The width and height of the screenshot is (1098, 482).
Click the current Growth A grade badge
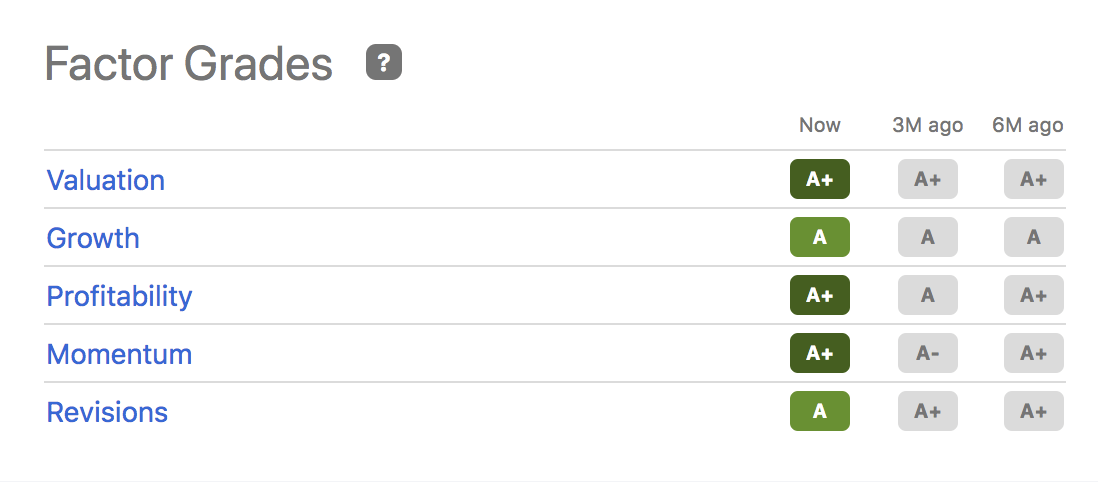coord(819,238)
